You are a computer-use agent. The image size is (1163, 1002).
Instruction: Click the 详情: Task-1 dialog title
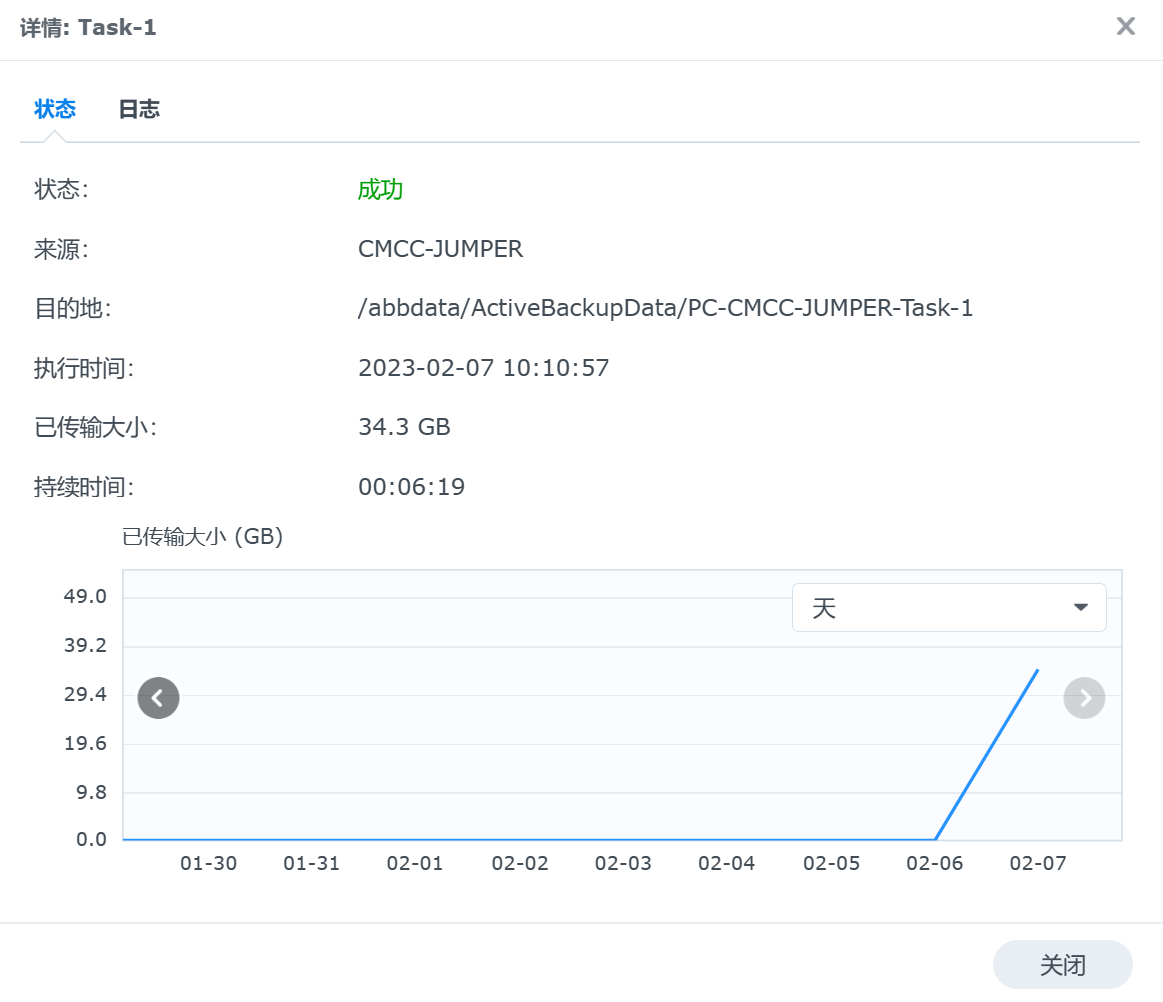coord(88,27)
